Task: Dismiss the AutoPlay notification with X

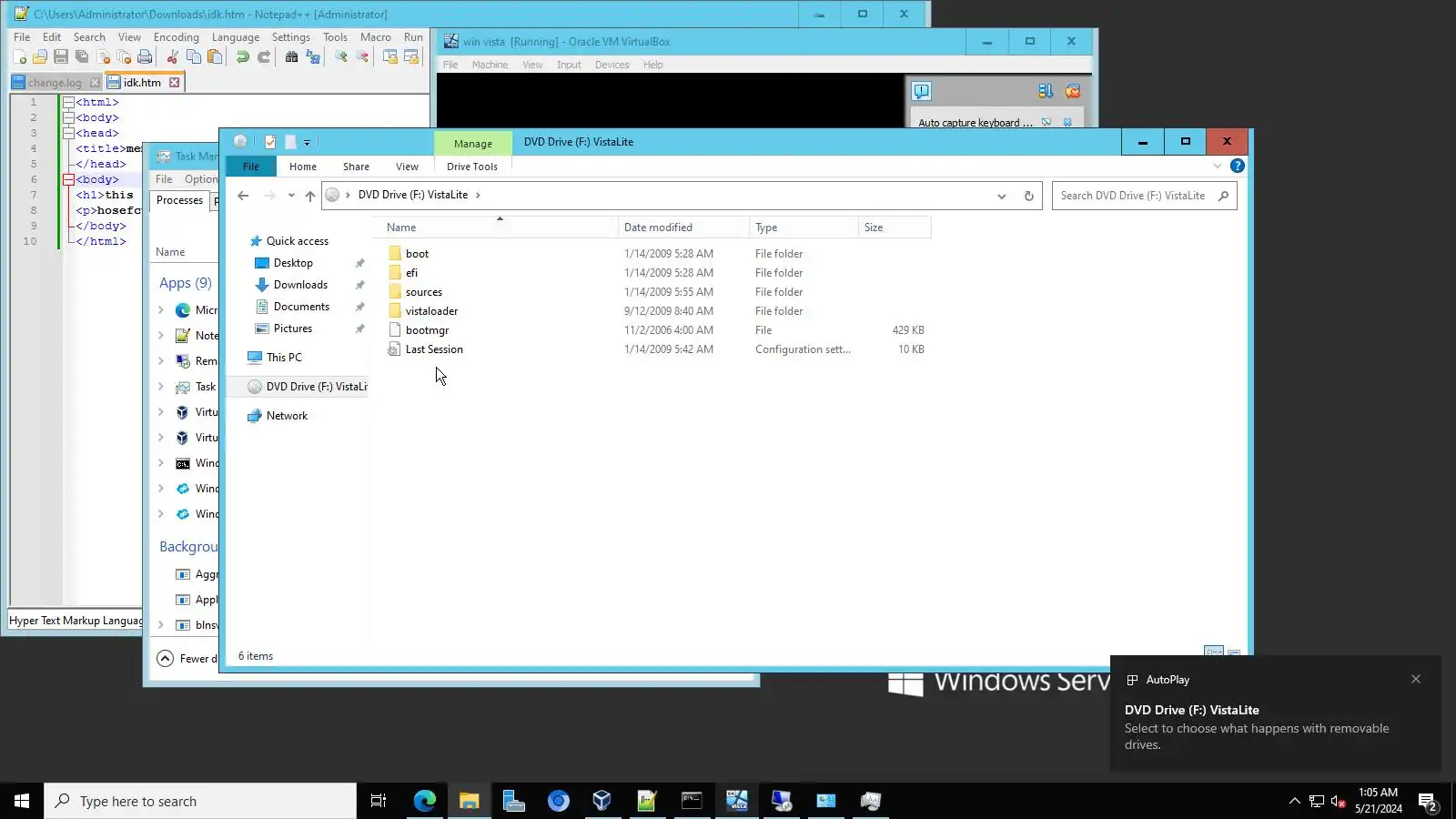Action: [1416, 679]
